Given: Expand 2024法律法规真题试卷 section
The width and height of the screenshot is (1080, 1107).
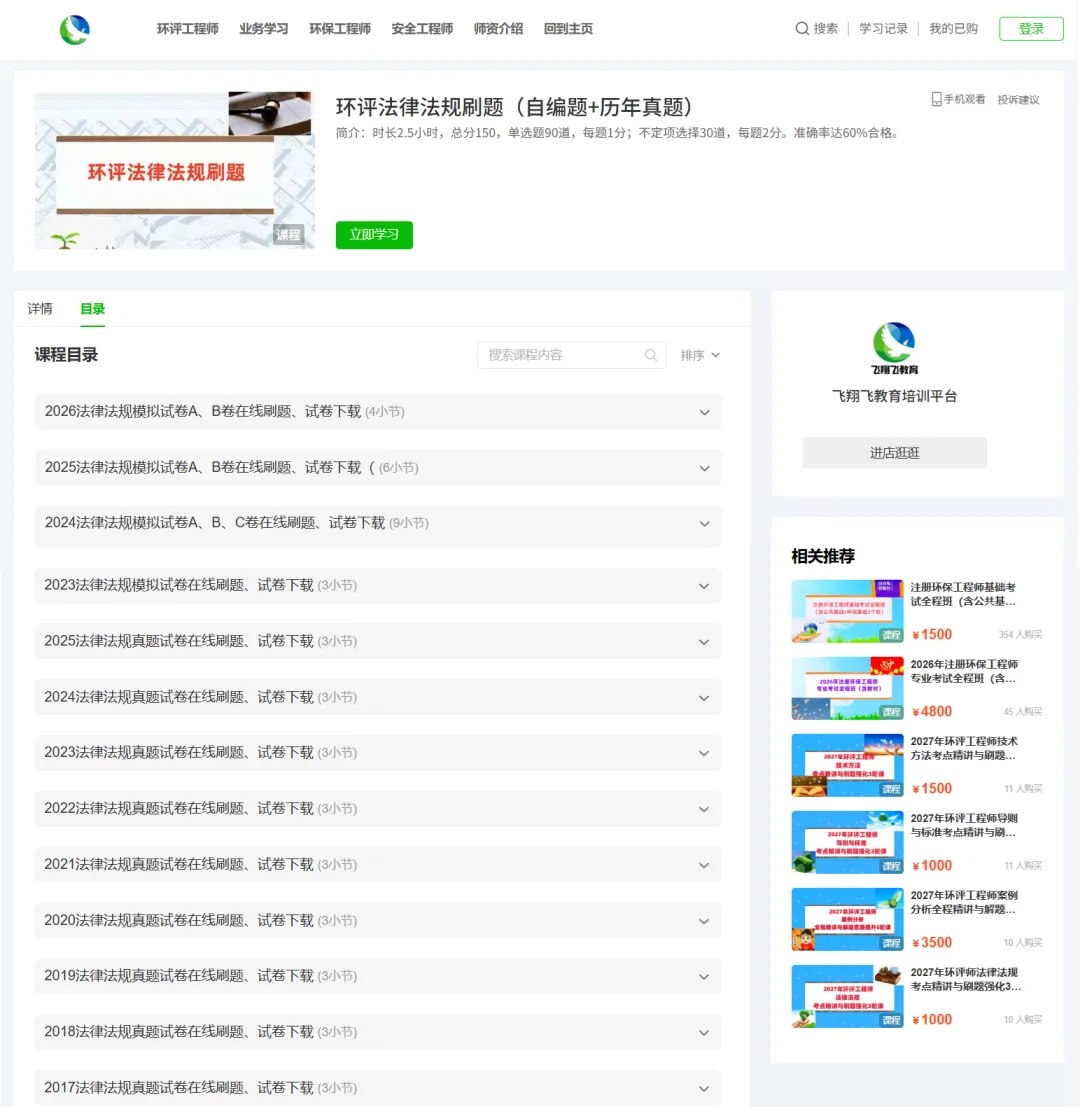Looking at the screenshot, I should click(x=378, y=698).
